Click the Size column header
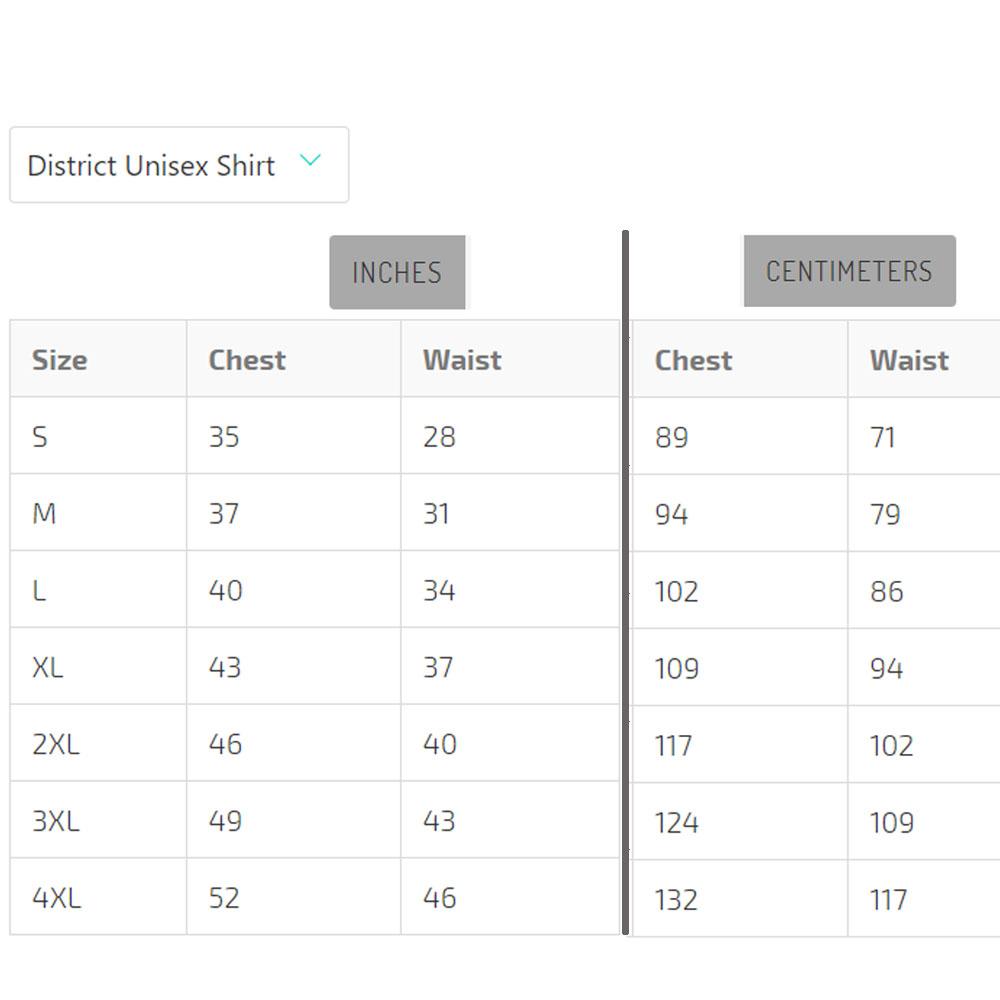This screenshot has height=1000, width=1000. coord(60,360)
